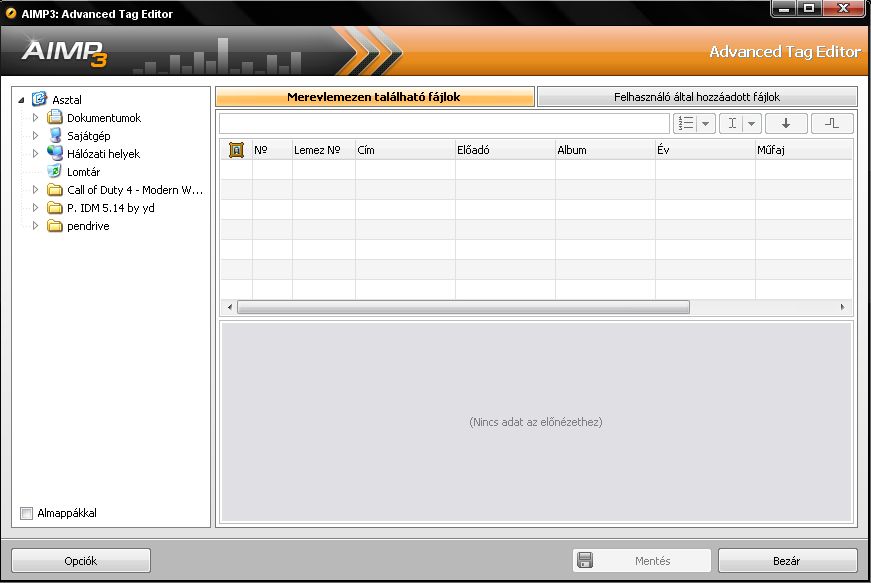Click the horizontal scrollbar of file table

click(x=463, y=307)
